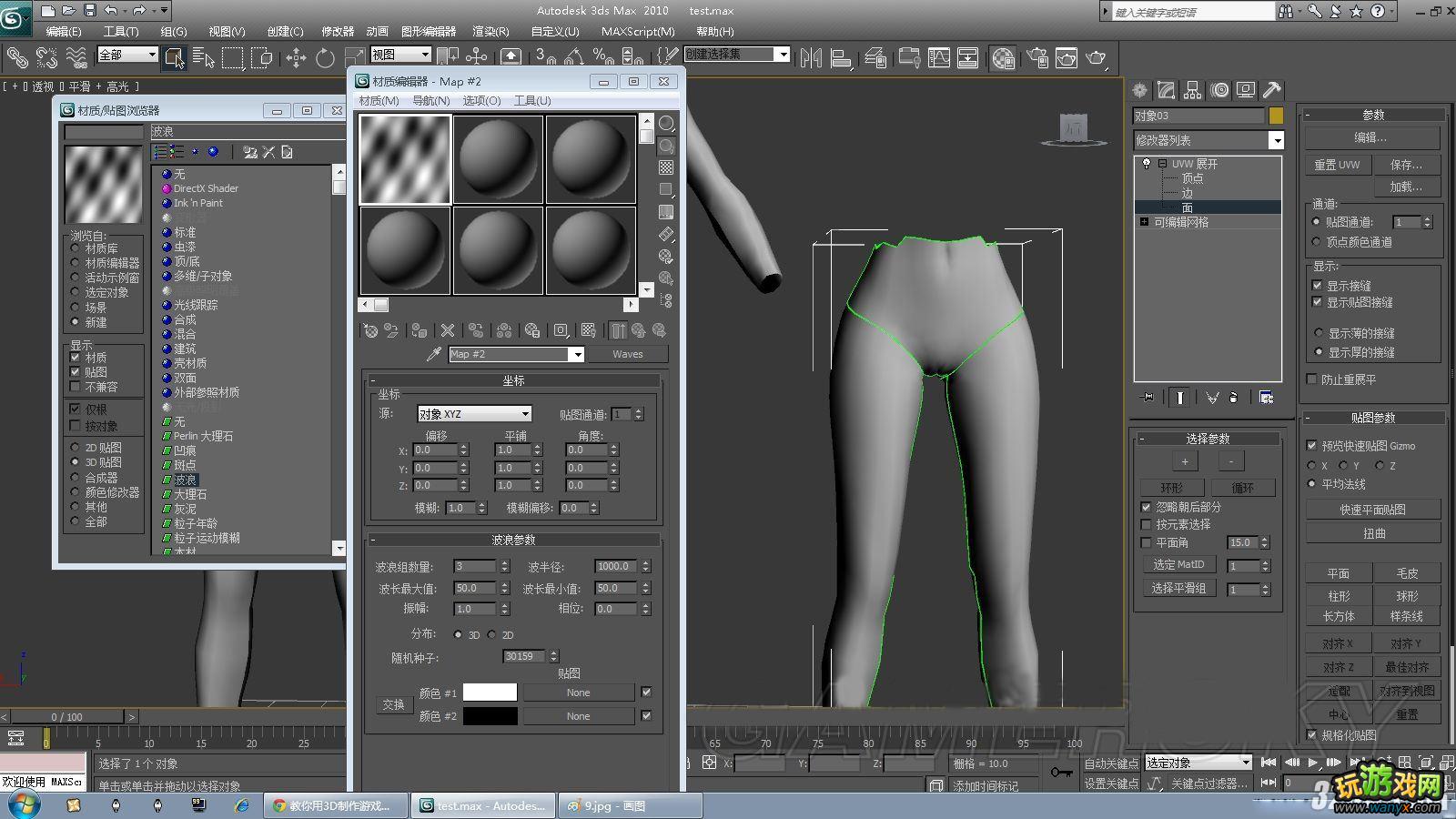Click the Select Object arrow tool

coord(175,58)
